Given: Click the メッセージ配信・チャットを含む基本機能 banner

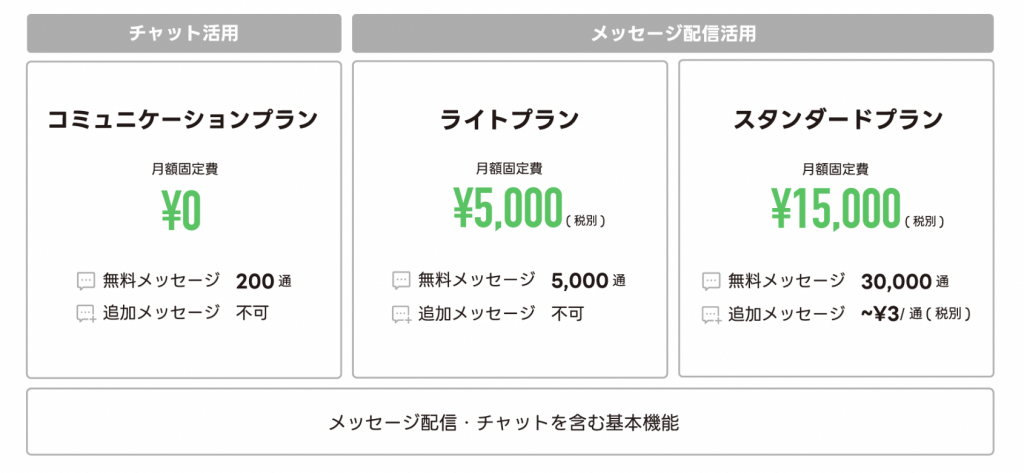Looking at the screenshot, I should point(510,422).
